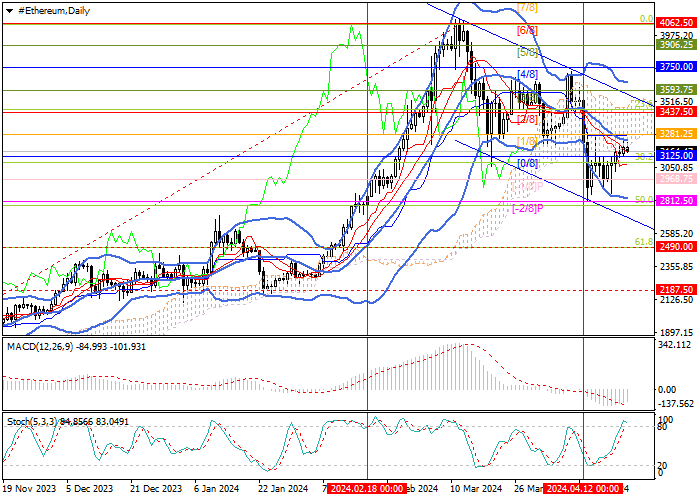The height and width of the screenshot is (500, 700).
Task: Select the 4062.50 red price label
Action: [x=676, y=22]
